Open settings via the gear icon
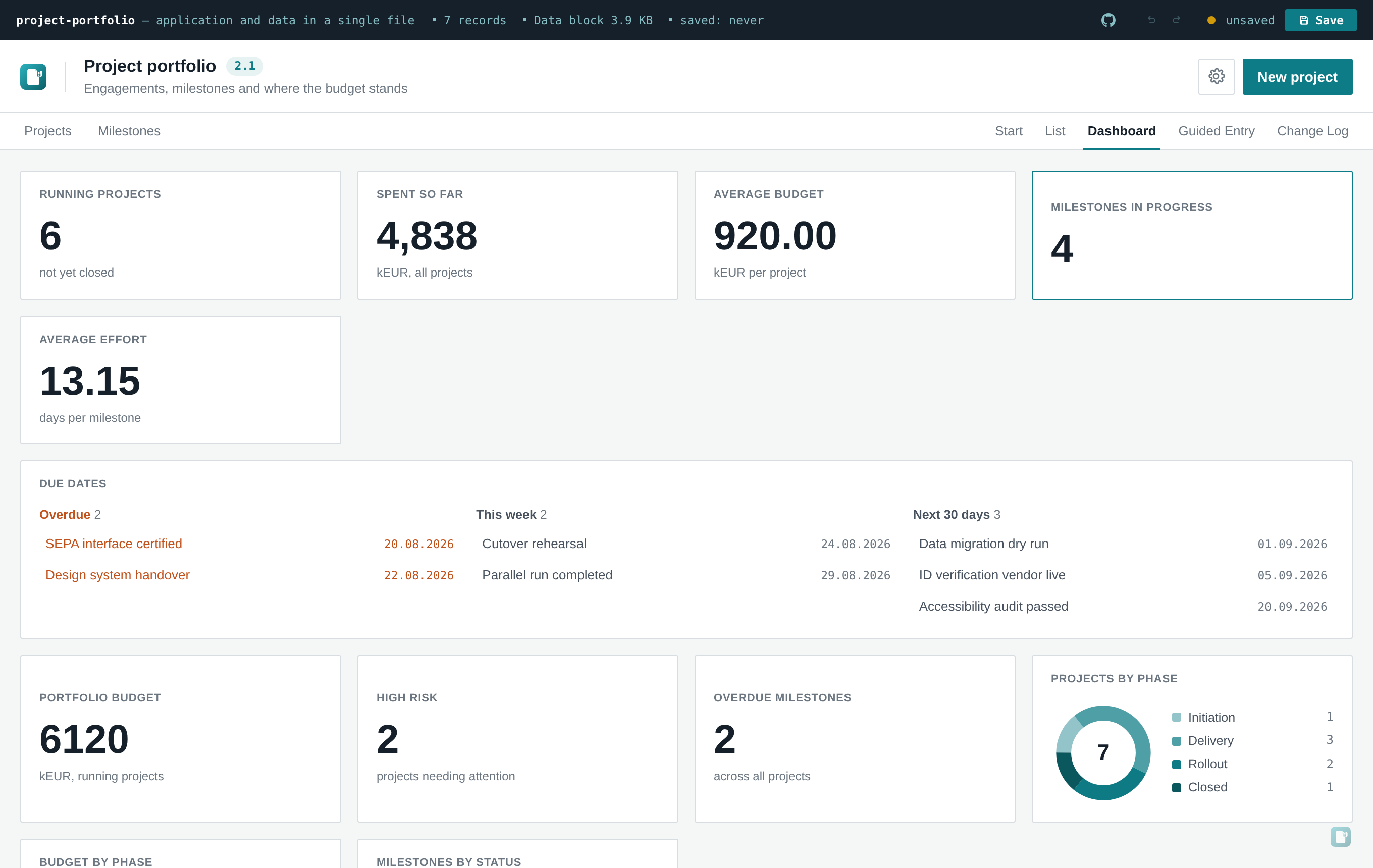 (x=1216, y=76)
